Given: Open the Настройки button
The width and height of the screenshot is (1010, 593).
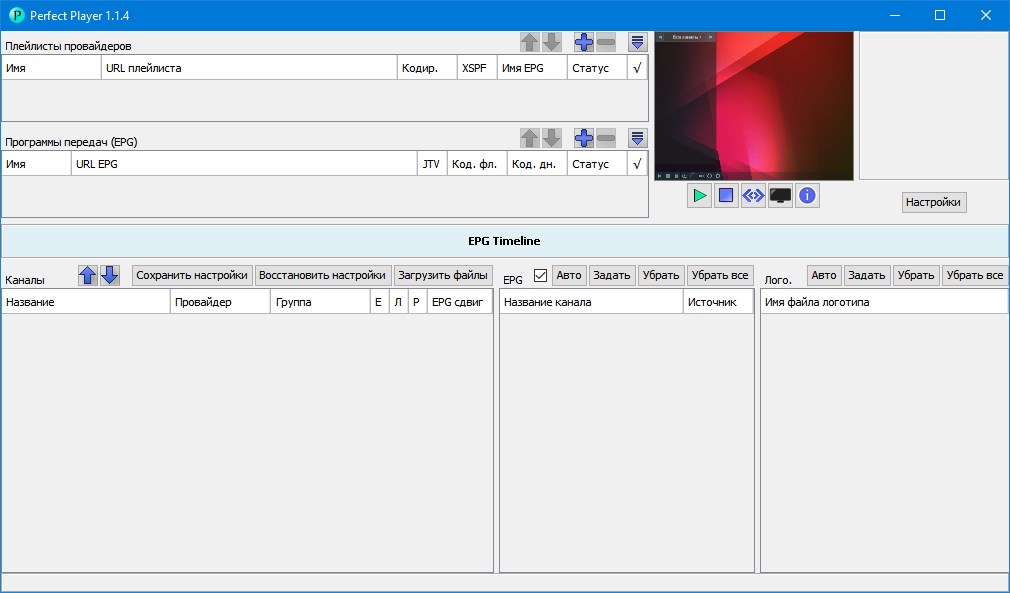Looking at the screenshot, I should click(933, 202).
